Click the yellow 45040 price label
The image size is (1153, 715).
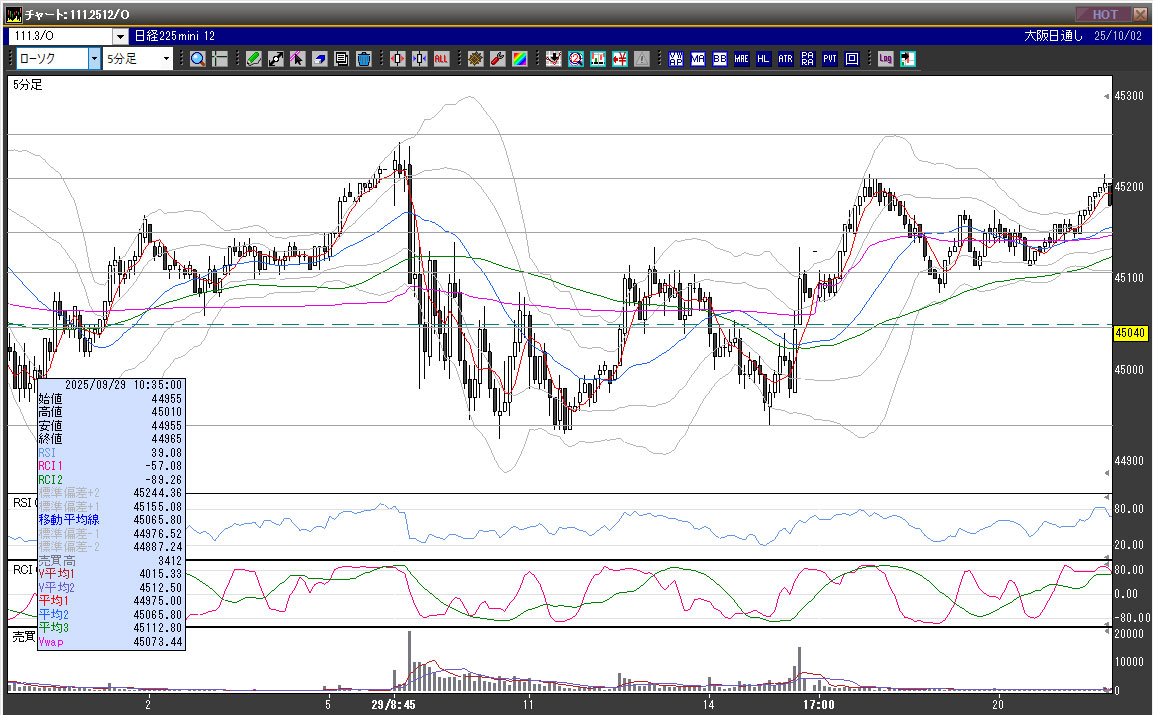click(1128, 333)
